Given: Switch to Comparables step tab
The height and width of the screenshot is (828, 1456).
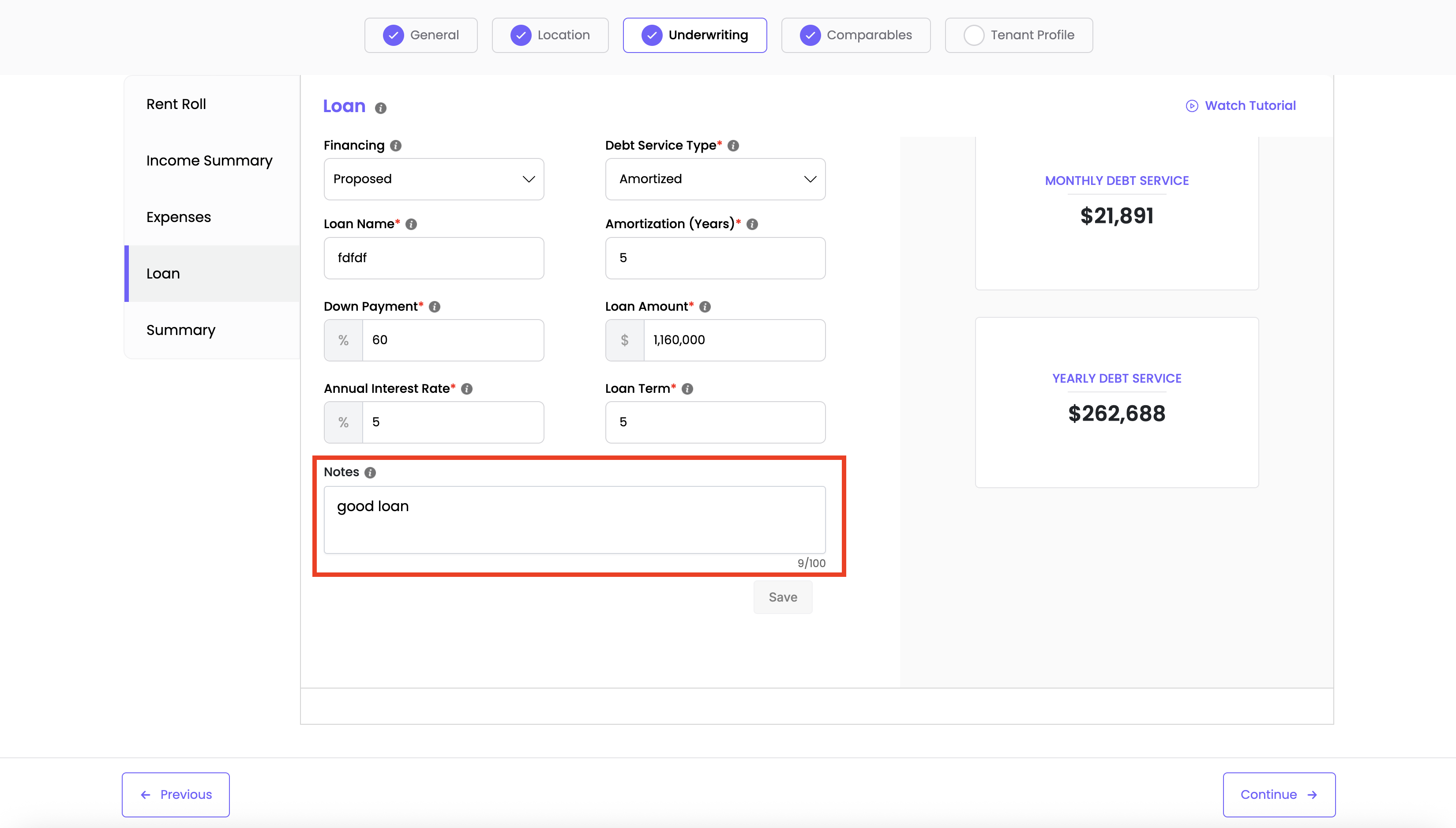Looking at the screenshot, I should click(x=856, y=35).
